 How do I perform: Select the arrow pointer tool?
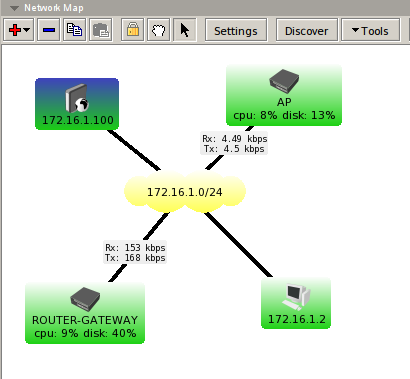(x=185, y=30)
